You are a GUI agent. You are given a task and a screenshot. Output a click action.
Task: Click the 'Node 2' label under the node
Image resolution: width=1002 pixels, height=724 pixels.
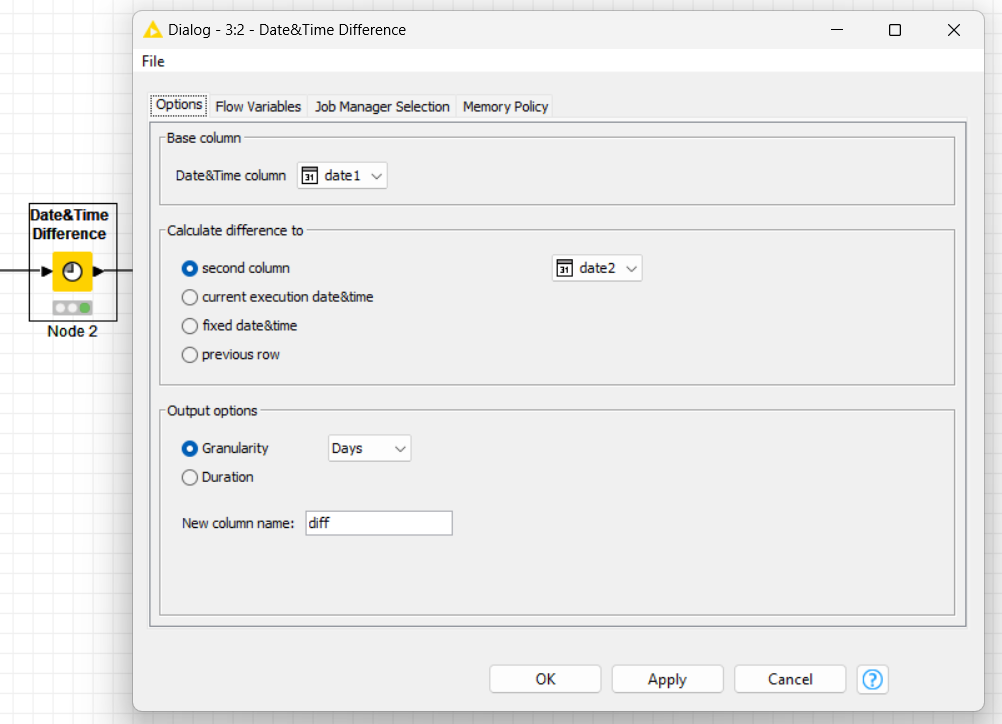pos(72,332)
